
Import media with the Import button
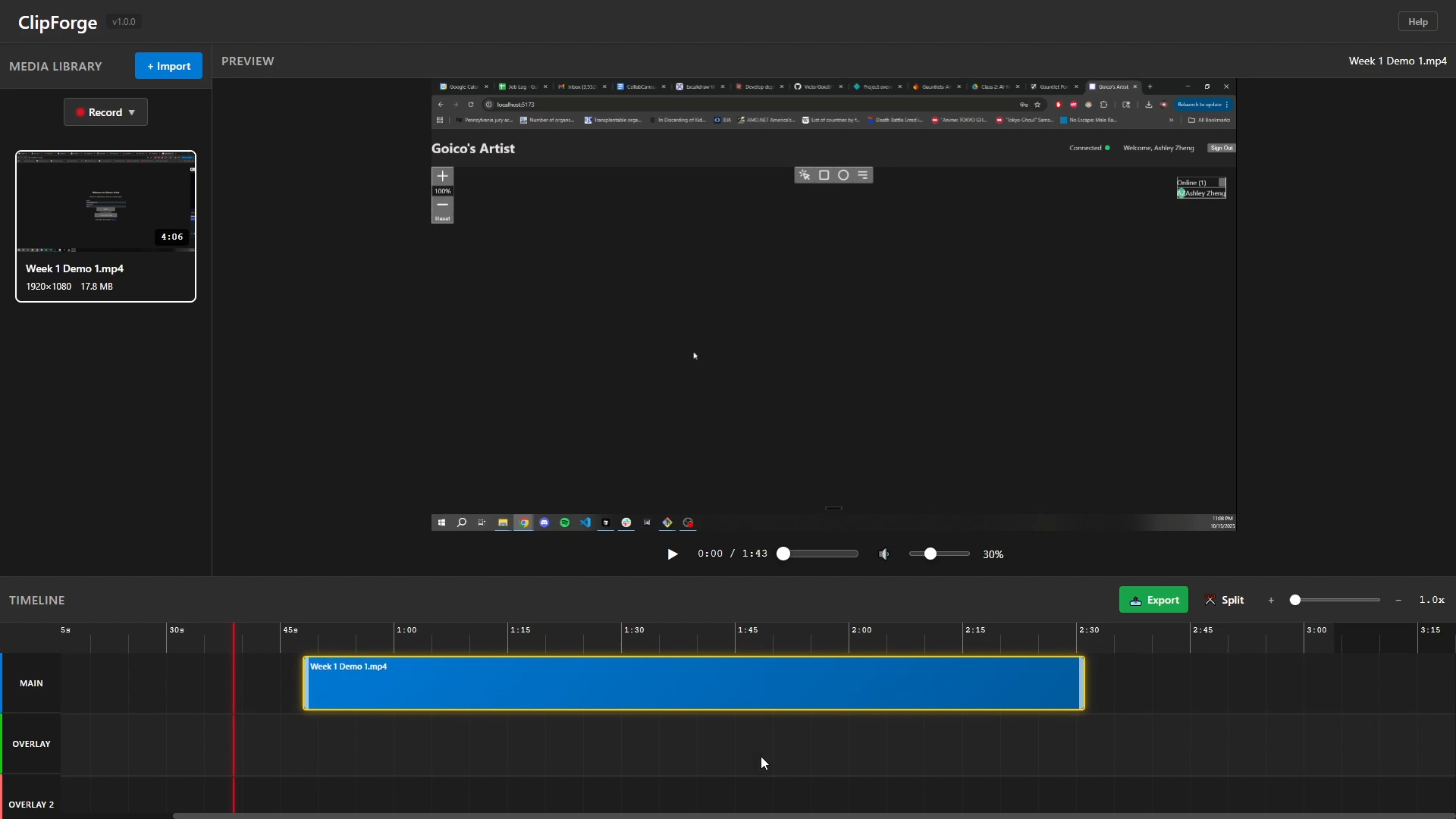click(x=168, y=66)
